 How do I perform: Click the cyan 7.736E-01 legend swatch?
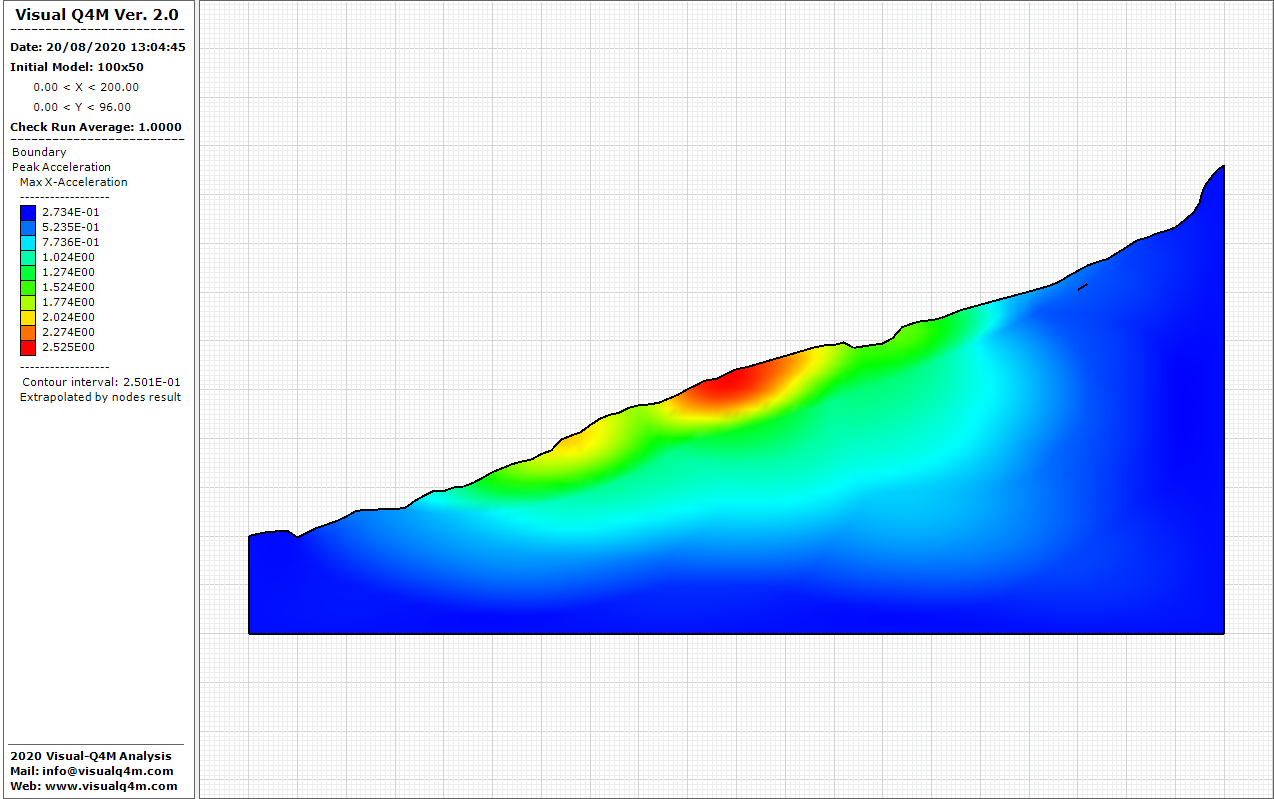28,242
